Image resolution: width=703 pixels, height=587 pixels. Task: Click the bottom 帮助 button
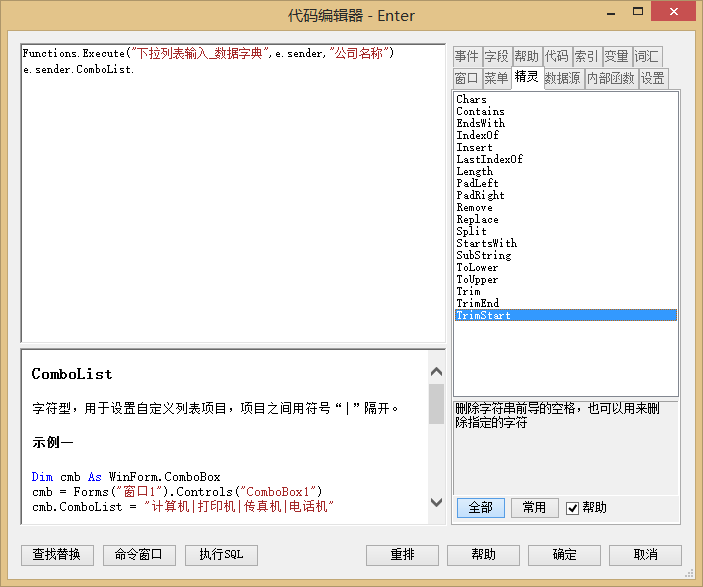click(483, 555)
